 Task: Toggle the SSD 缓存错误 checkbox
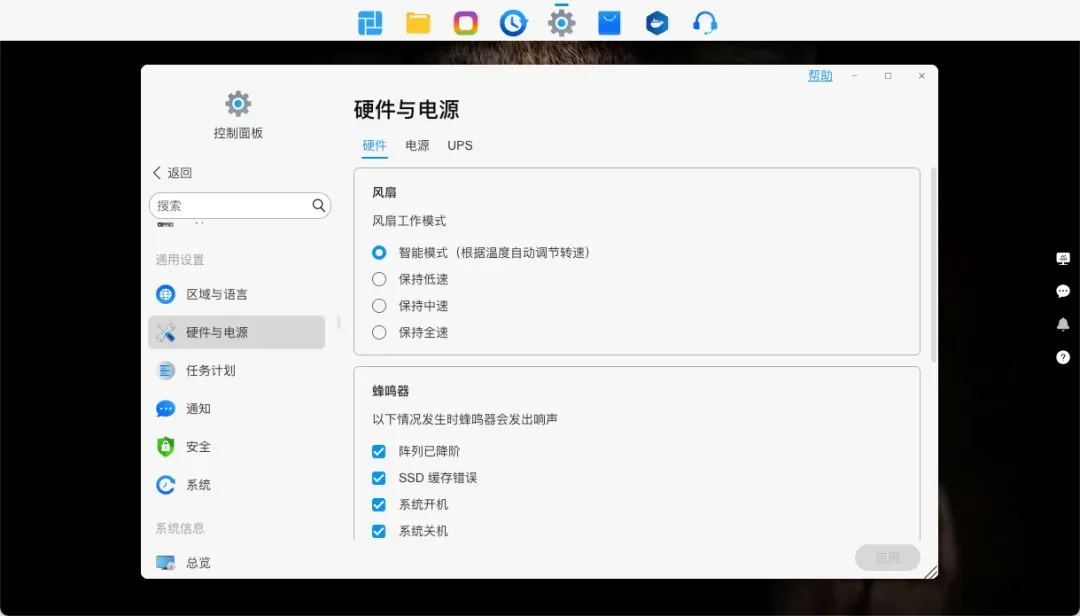[x=379, y=478]
